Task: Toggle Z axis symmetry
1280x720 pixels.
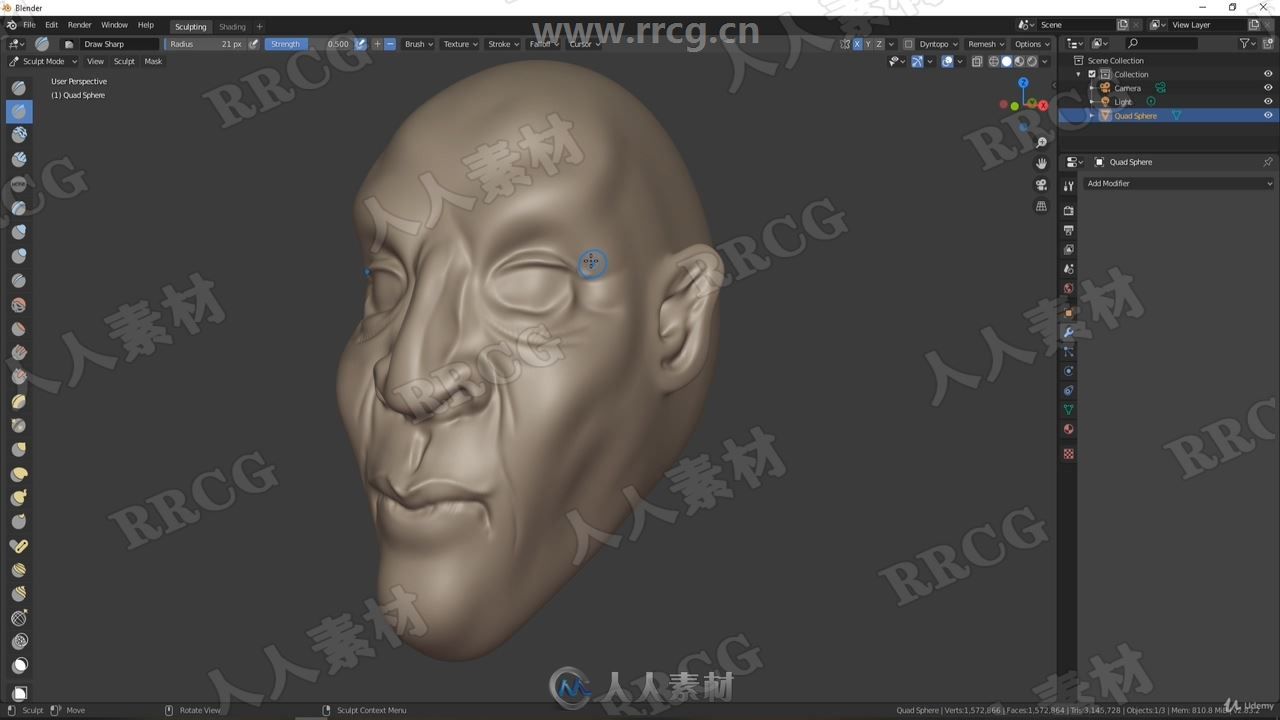Action: point(879,44)
